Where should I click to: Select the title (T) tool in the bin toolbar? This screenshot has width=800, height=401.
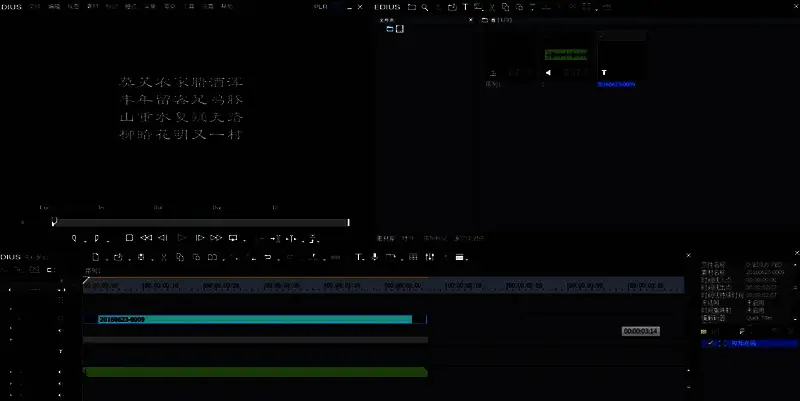[465, 7]
